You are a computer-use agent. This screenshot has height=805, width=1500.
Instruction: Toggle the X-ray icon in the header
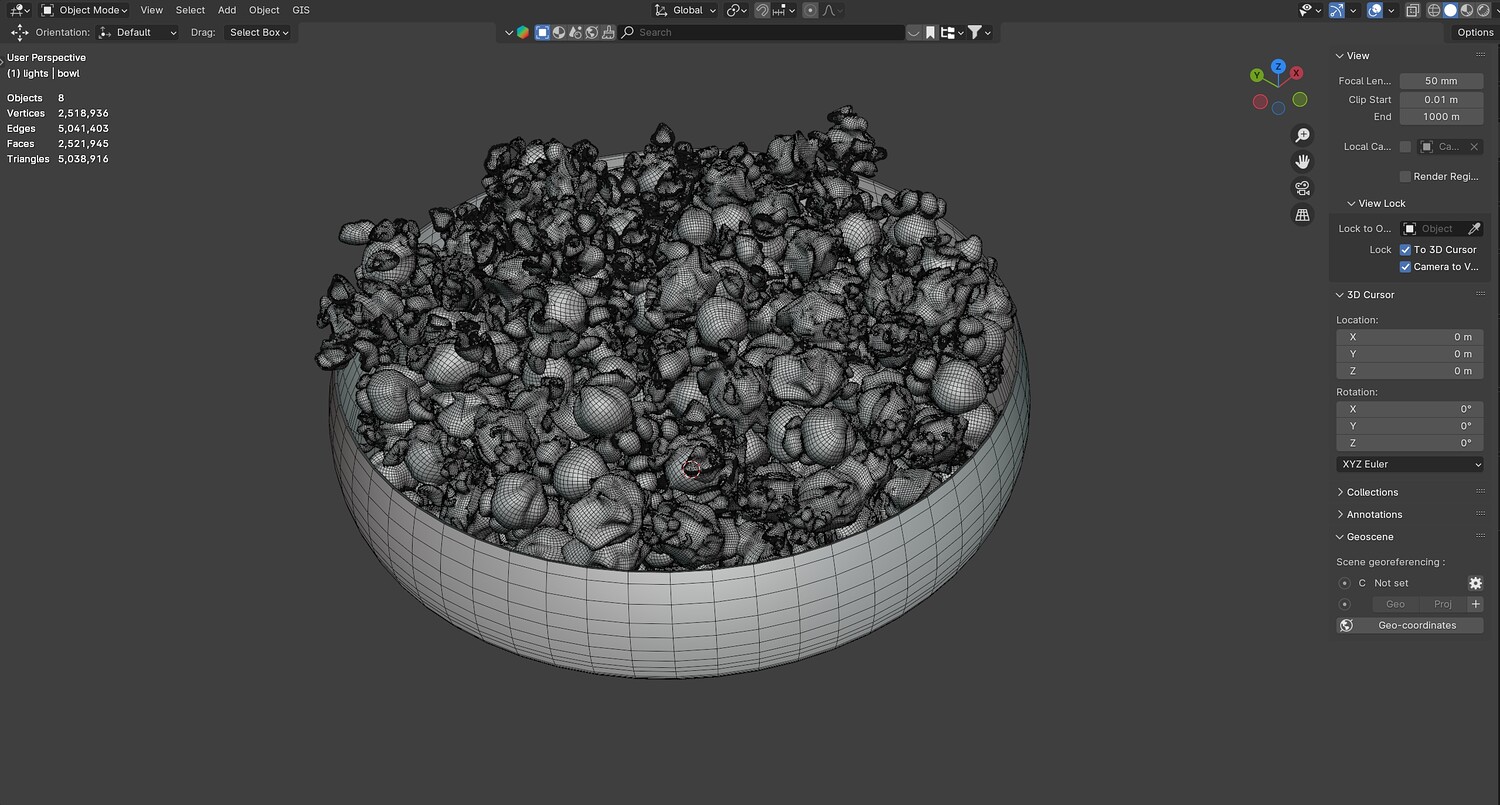pyautogui.click(x=1412, y=10)
